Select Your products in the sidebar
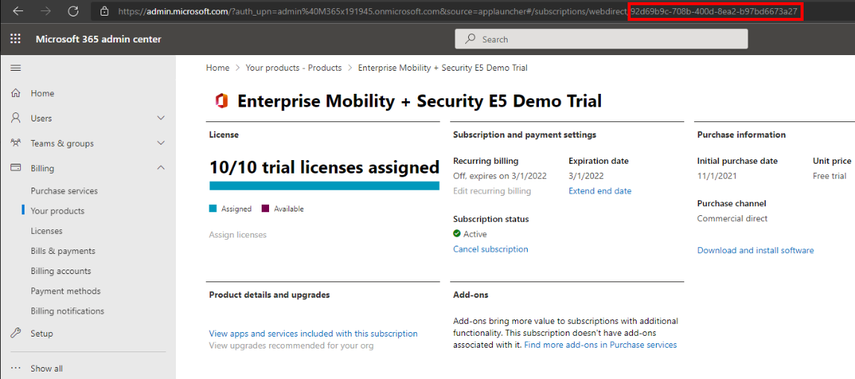Image resolution: width=855 pixels, height=379 pixels. pyautogui.click(x=57, y=210)
